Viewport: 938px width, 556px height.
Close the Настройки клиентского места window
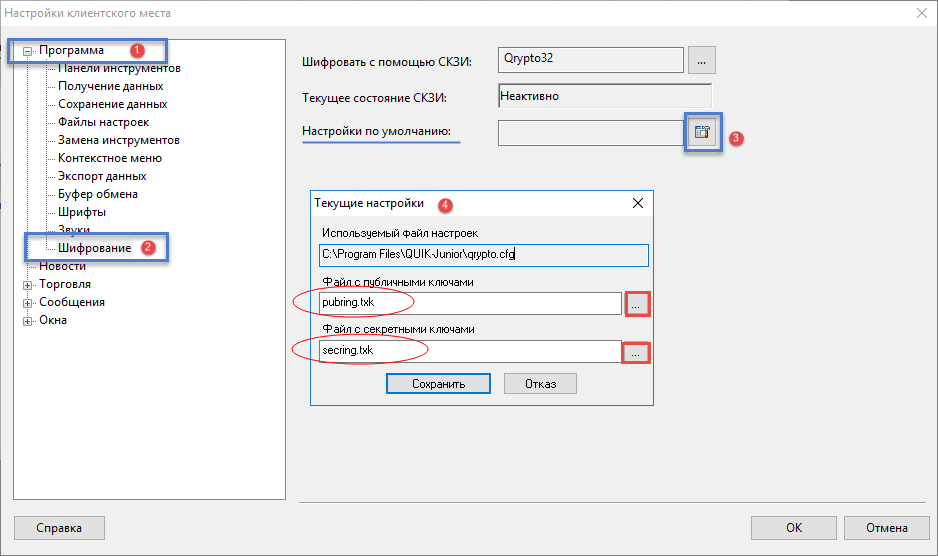tap(922, 13)
